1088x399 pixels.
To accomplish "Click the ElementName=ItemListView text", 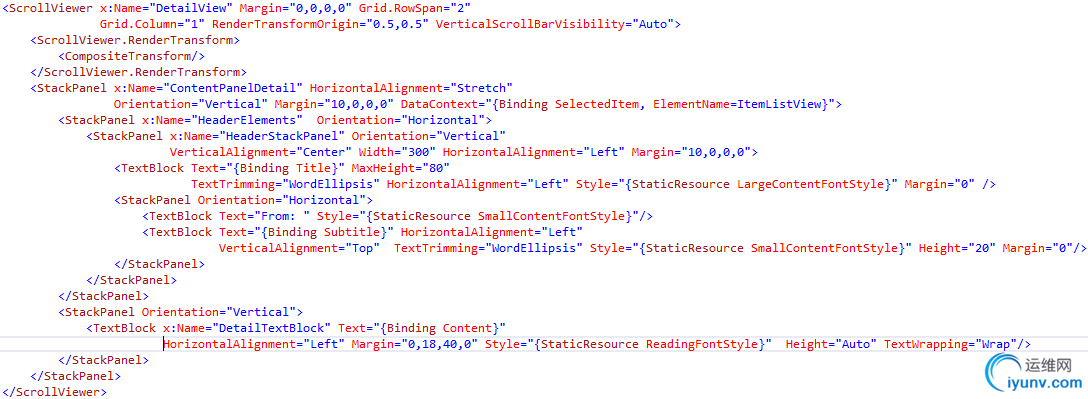I will pos(737,104).
